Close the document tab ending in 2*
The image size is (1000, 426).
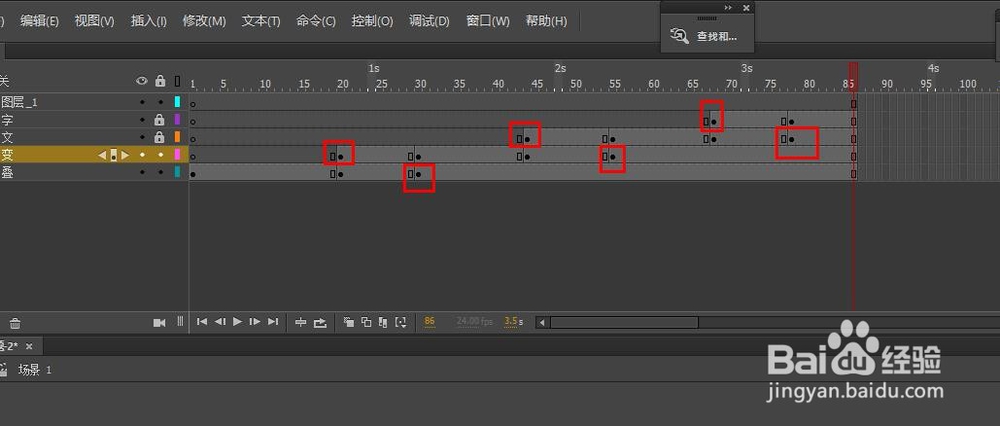(x=29, y=346)
